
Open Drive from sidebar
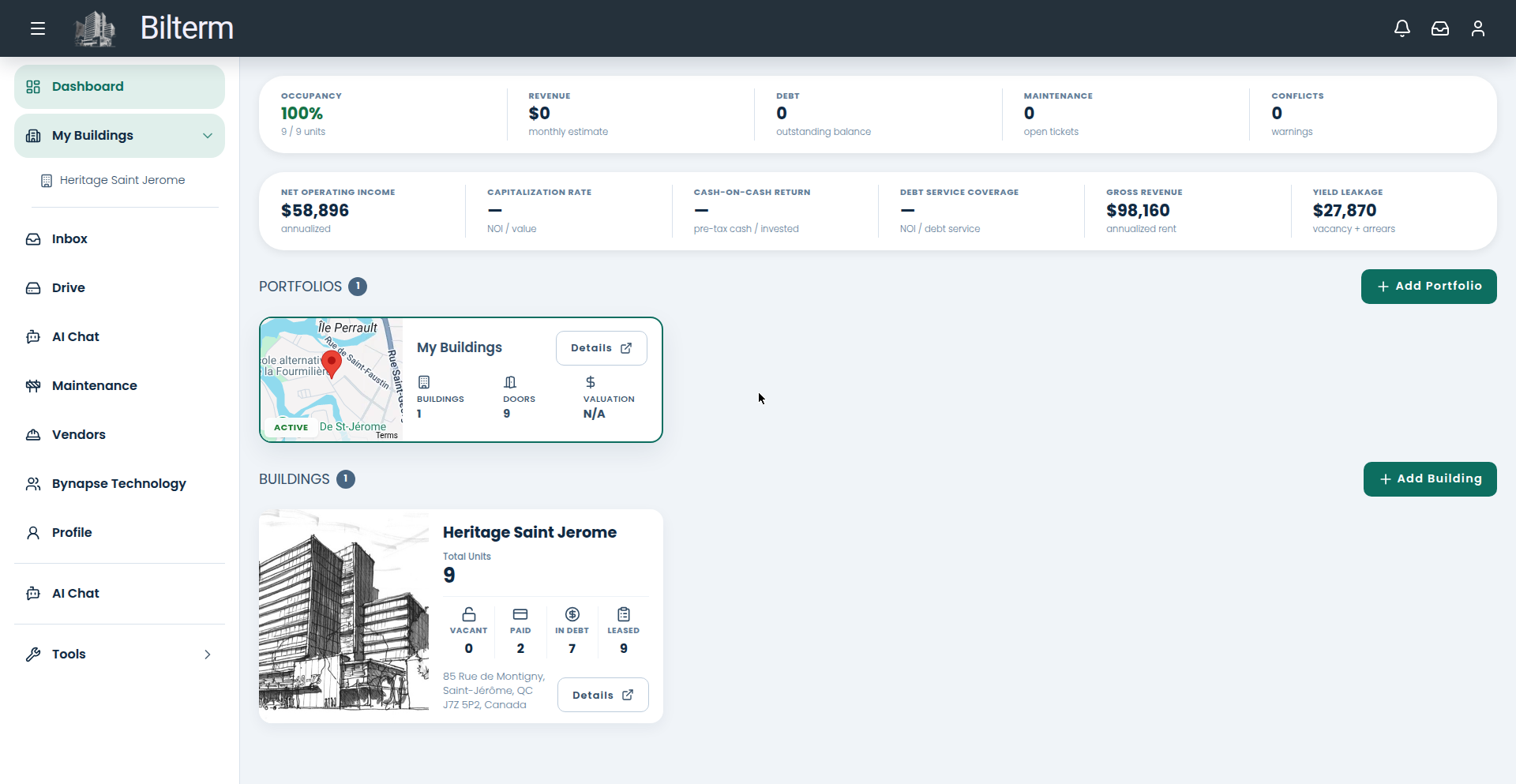click(x=119, y=288)
